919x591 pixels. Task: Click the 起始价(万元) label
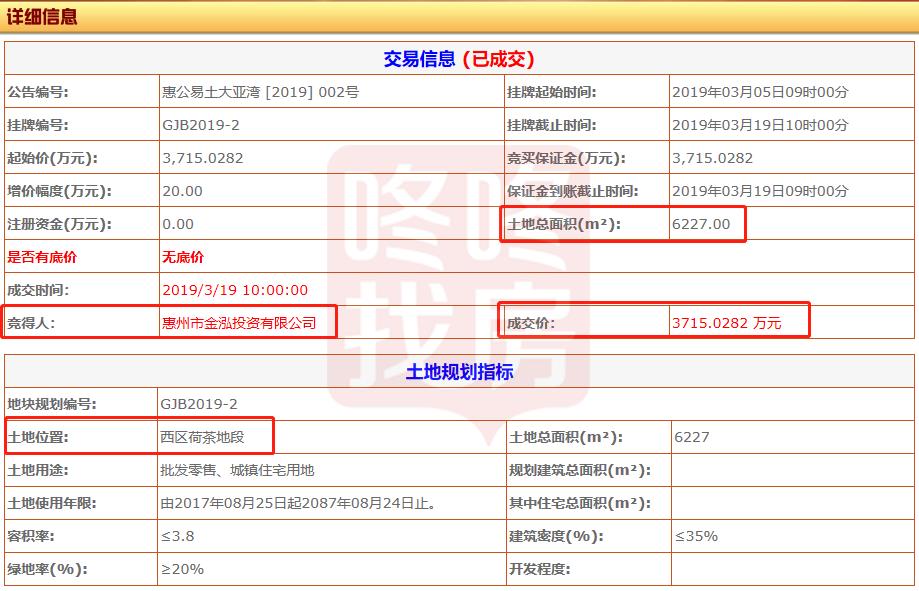53,158
